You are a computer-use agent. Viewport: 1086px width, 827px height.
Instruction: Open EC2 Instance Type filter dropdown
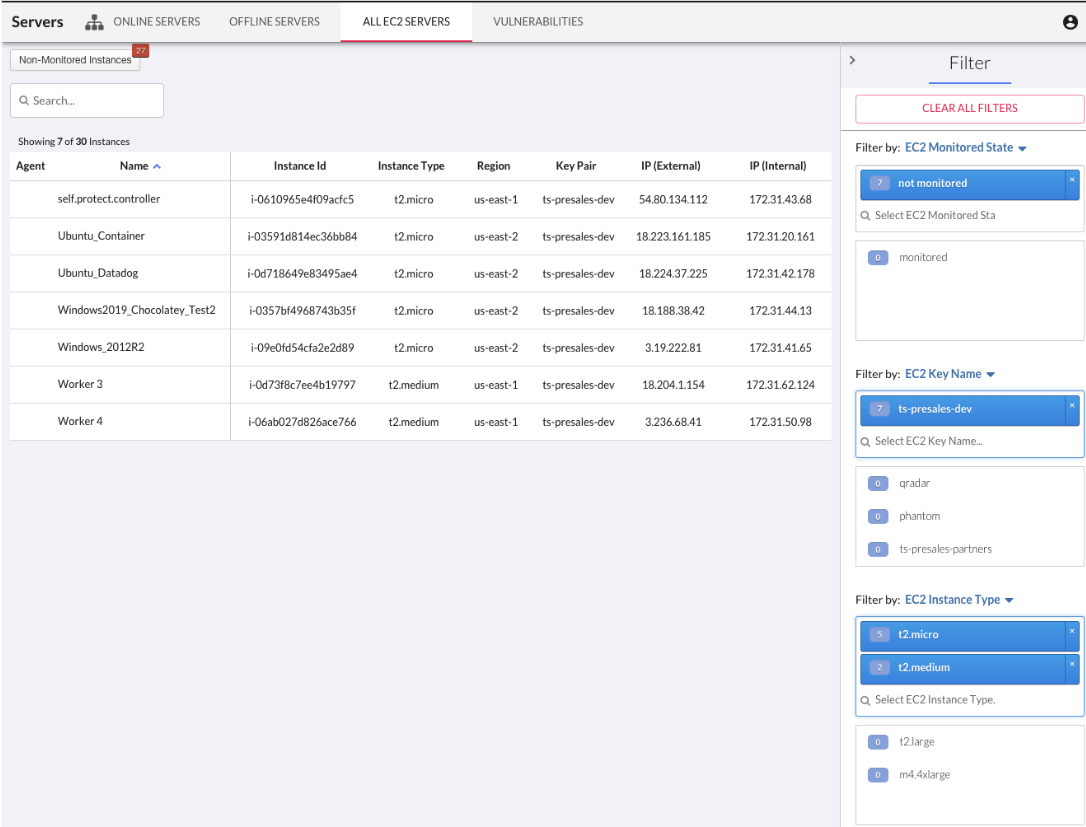pos(959,600)
